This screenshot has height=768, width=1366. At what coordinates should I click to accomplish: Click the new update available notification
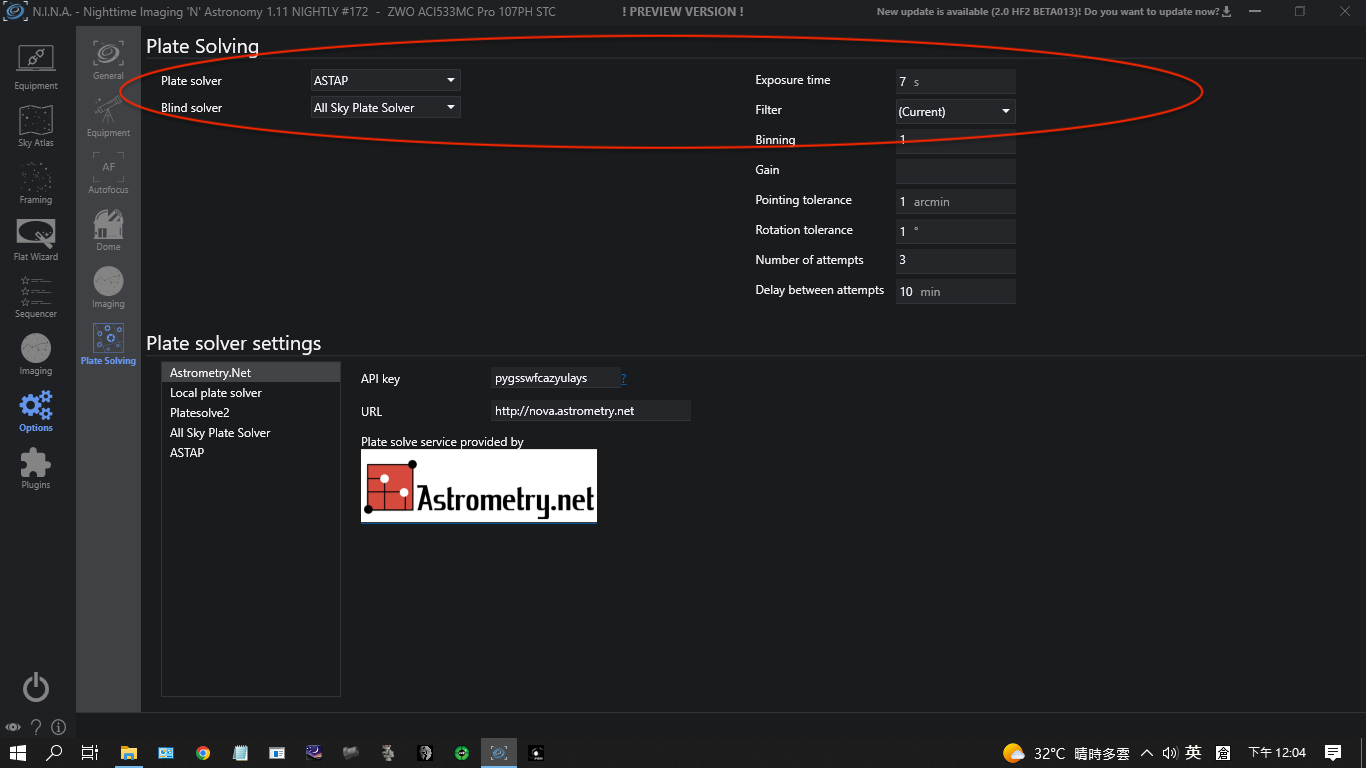(x=1054, y=12)
